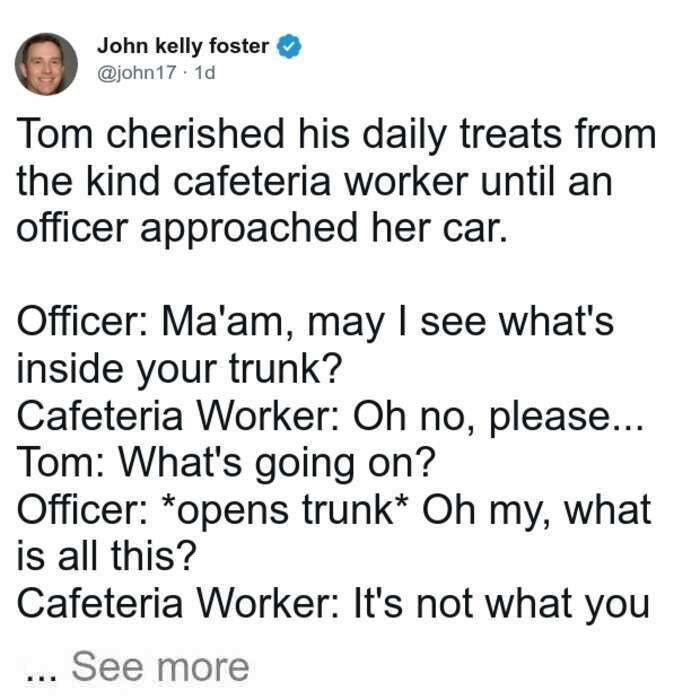The height and width of the screenshot is (700, 700).
Task: Click the ellipsis before See more
Action: pos(41,676)
